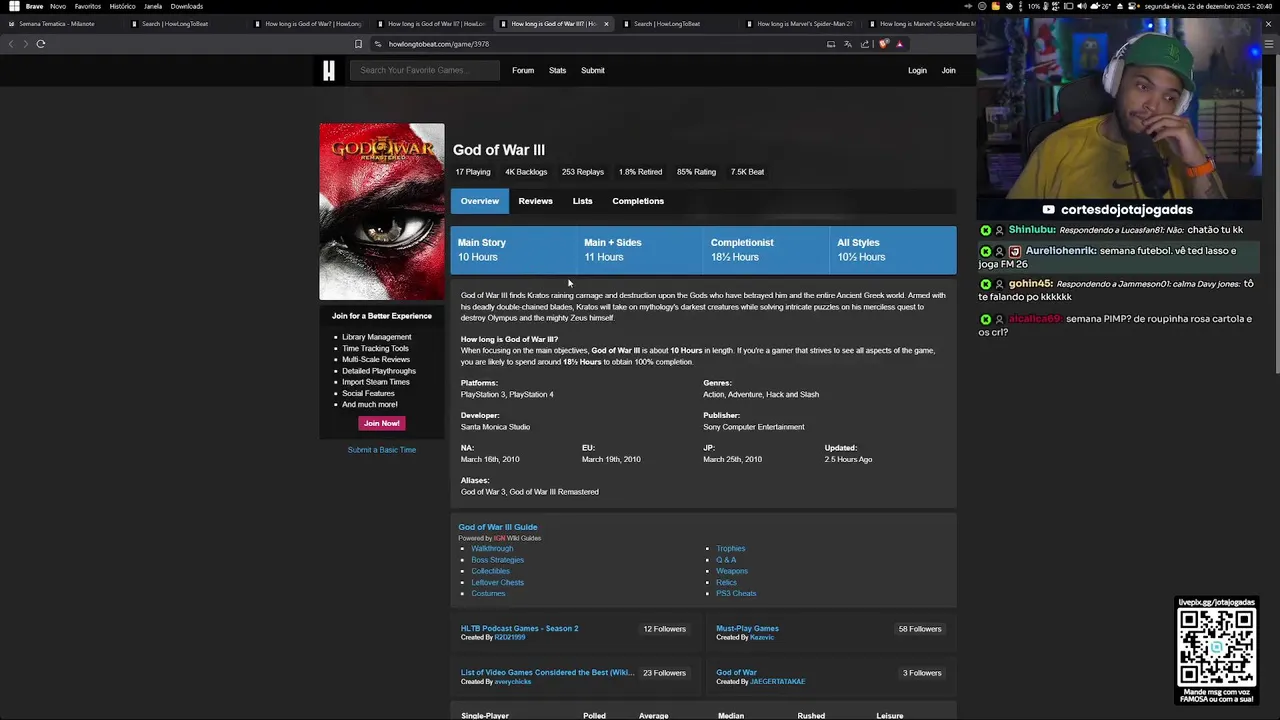Click the browser forward arrow

(25, 44)
